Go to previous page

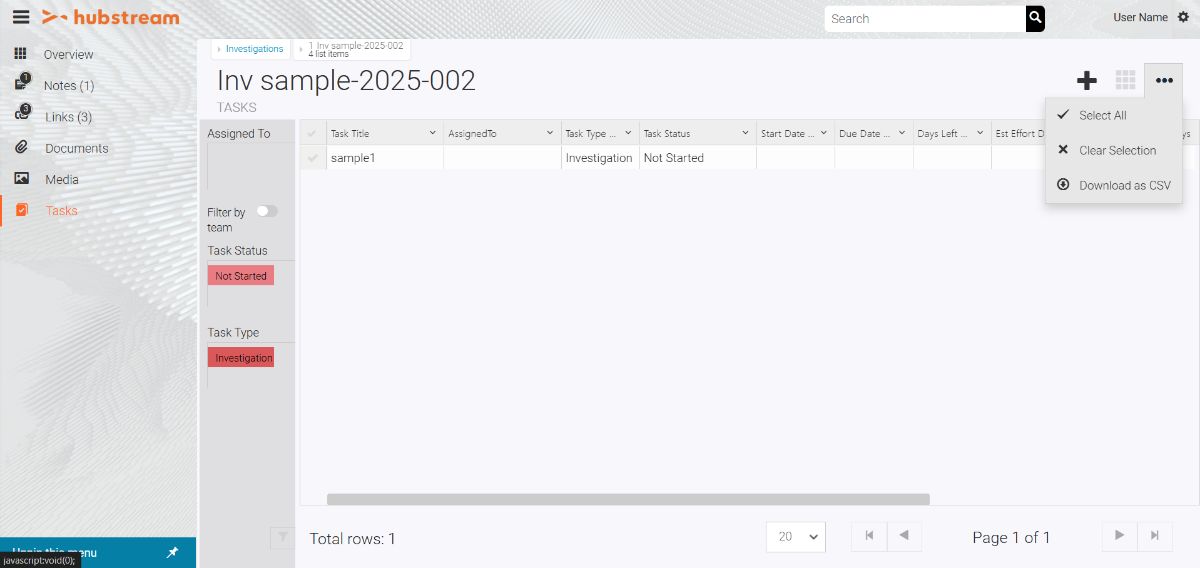[904, 536]
